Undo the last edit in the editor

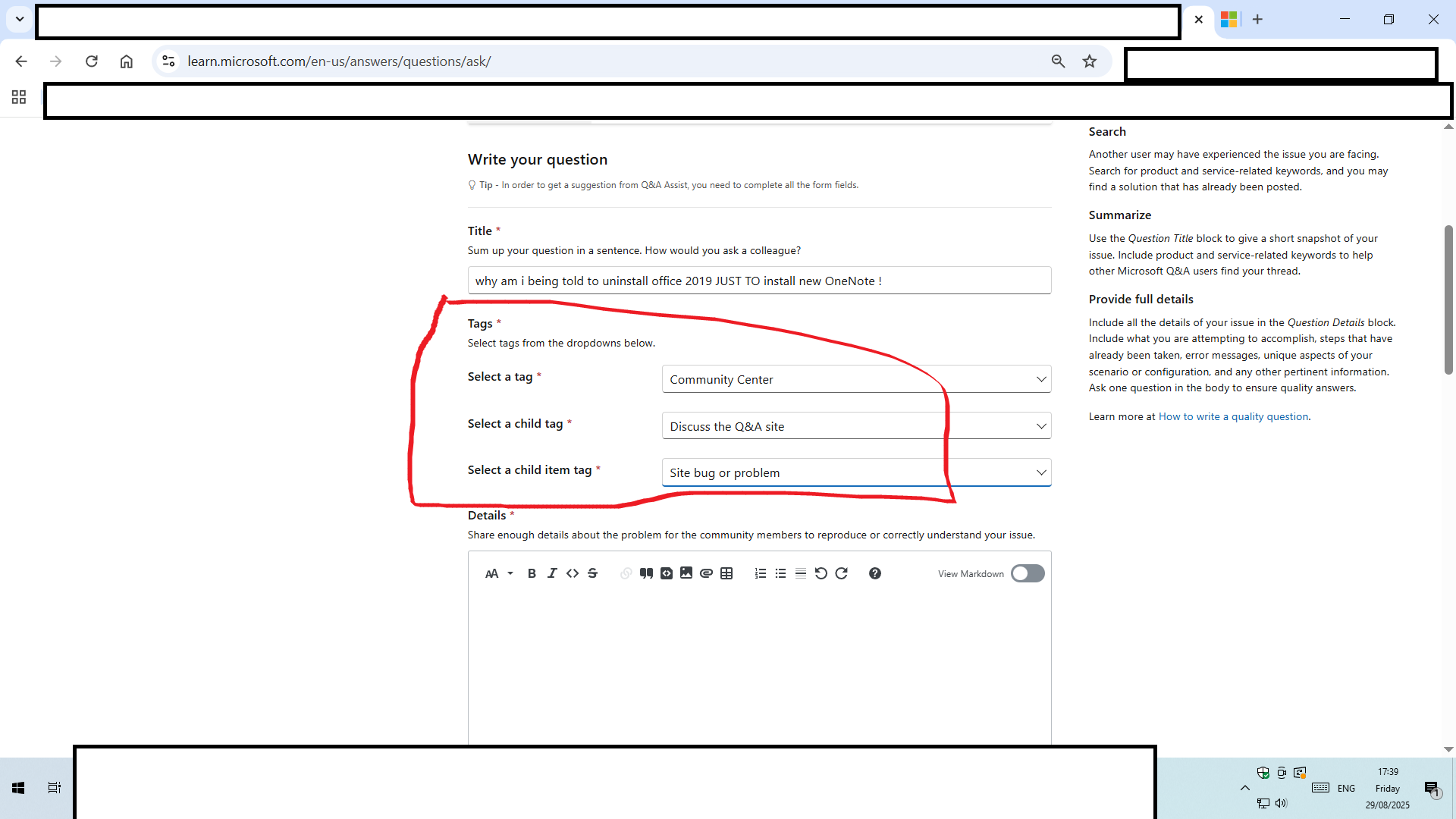(821, 573)
